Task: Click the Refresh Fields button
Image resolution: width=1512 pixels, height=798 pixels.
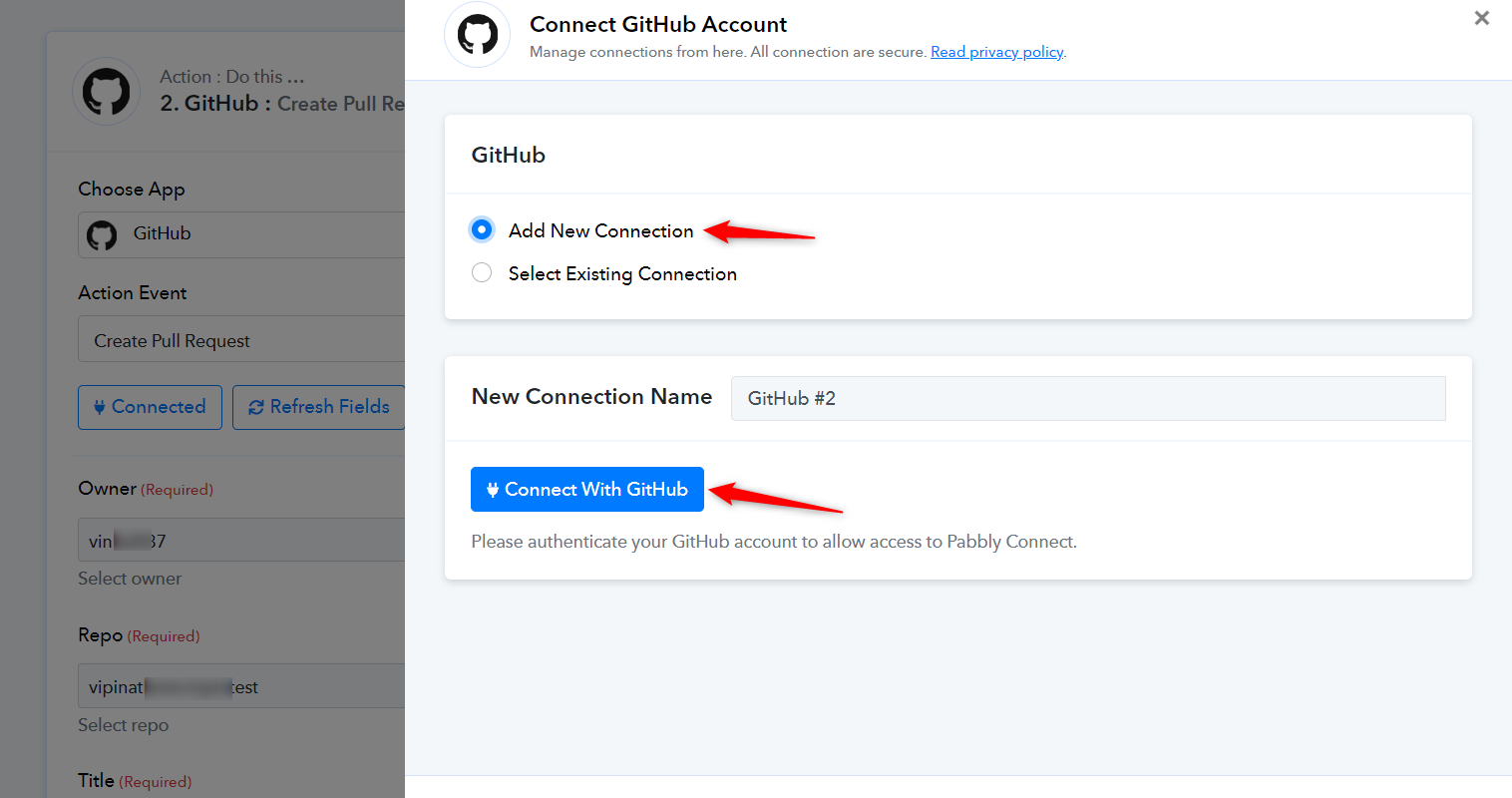Action: coord(319,407)
